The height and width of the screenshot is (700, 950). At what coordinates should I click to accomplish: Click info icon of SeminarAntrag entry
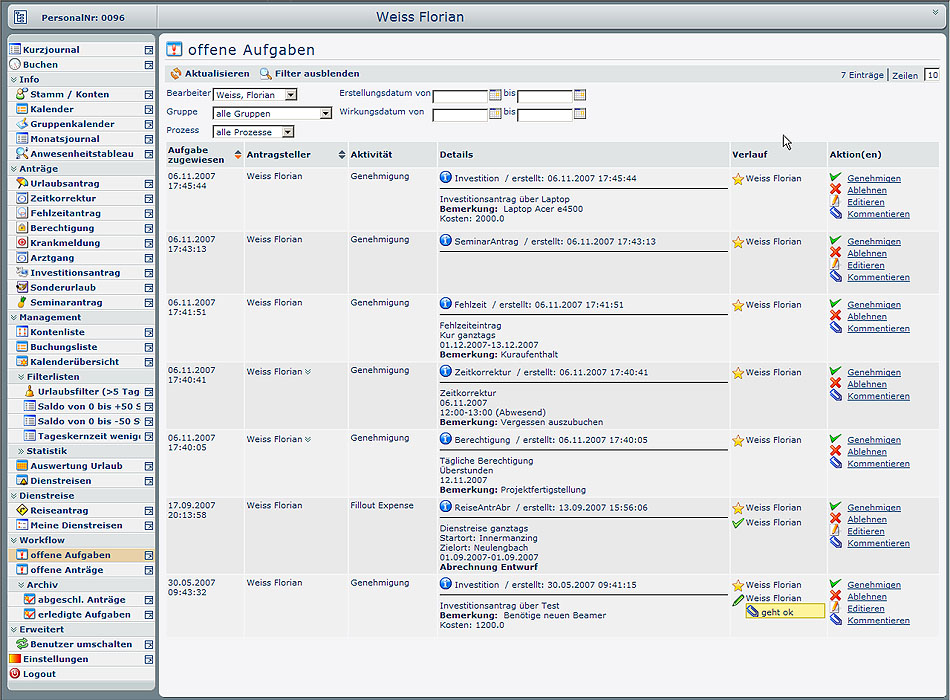click(445, 240)
